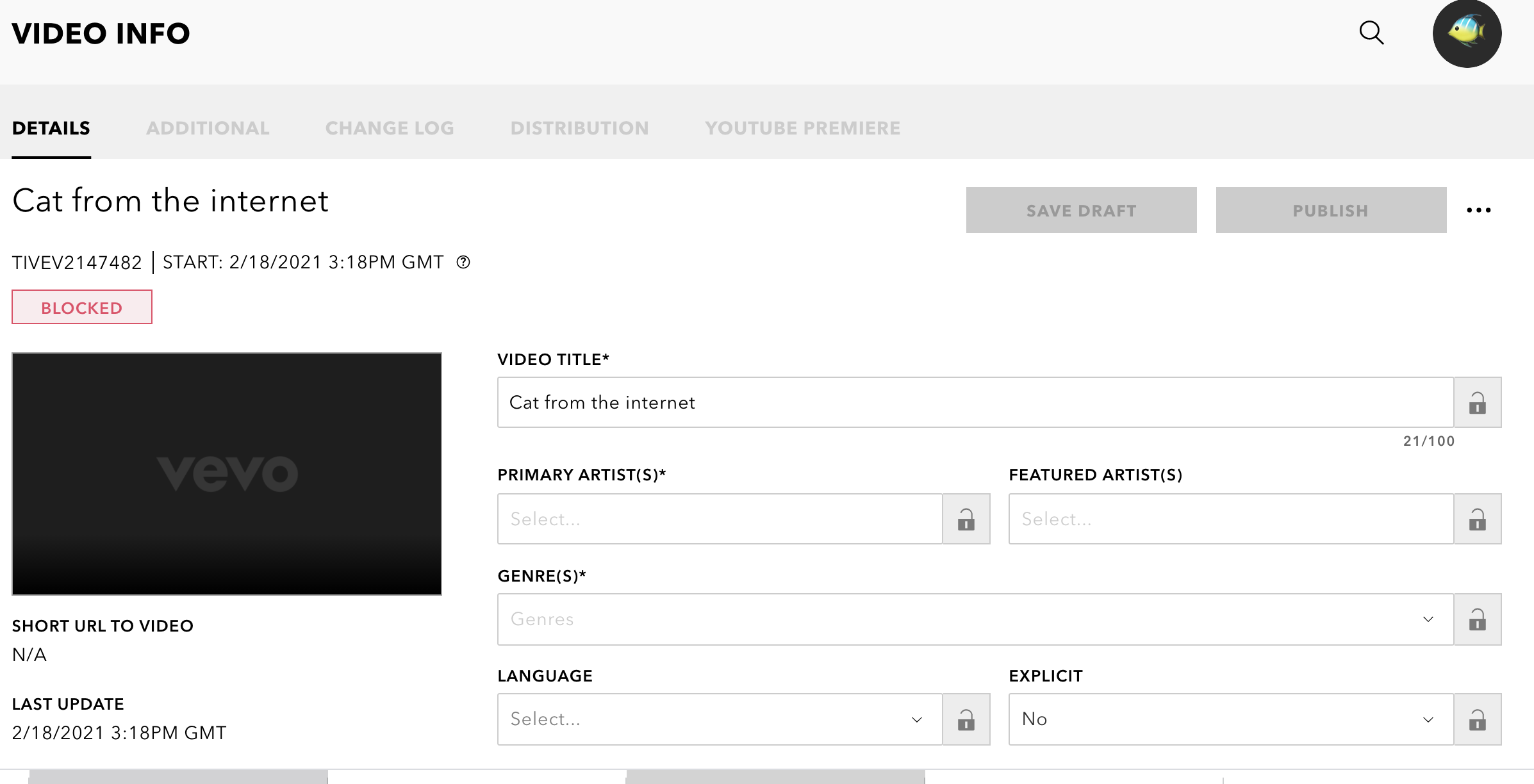
Task: Open the Distribution tab
Action: 579,128
